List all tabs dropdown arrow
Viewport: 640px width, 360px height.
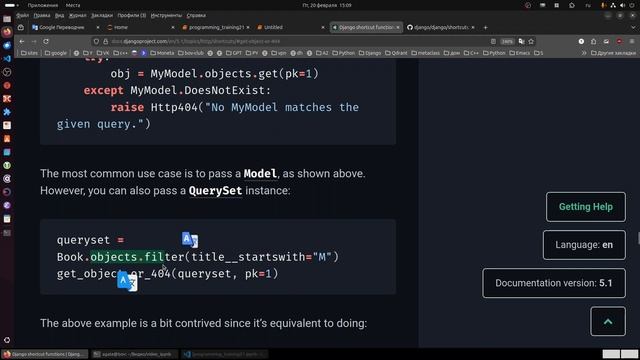pyautogui.click(x=633, y=27)
